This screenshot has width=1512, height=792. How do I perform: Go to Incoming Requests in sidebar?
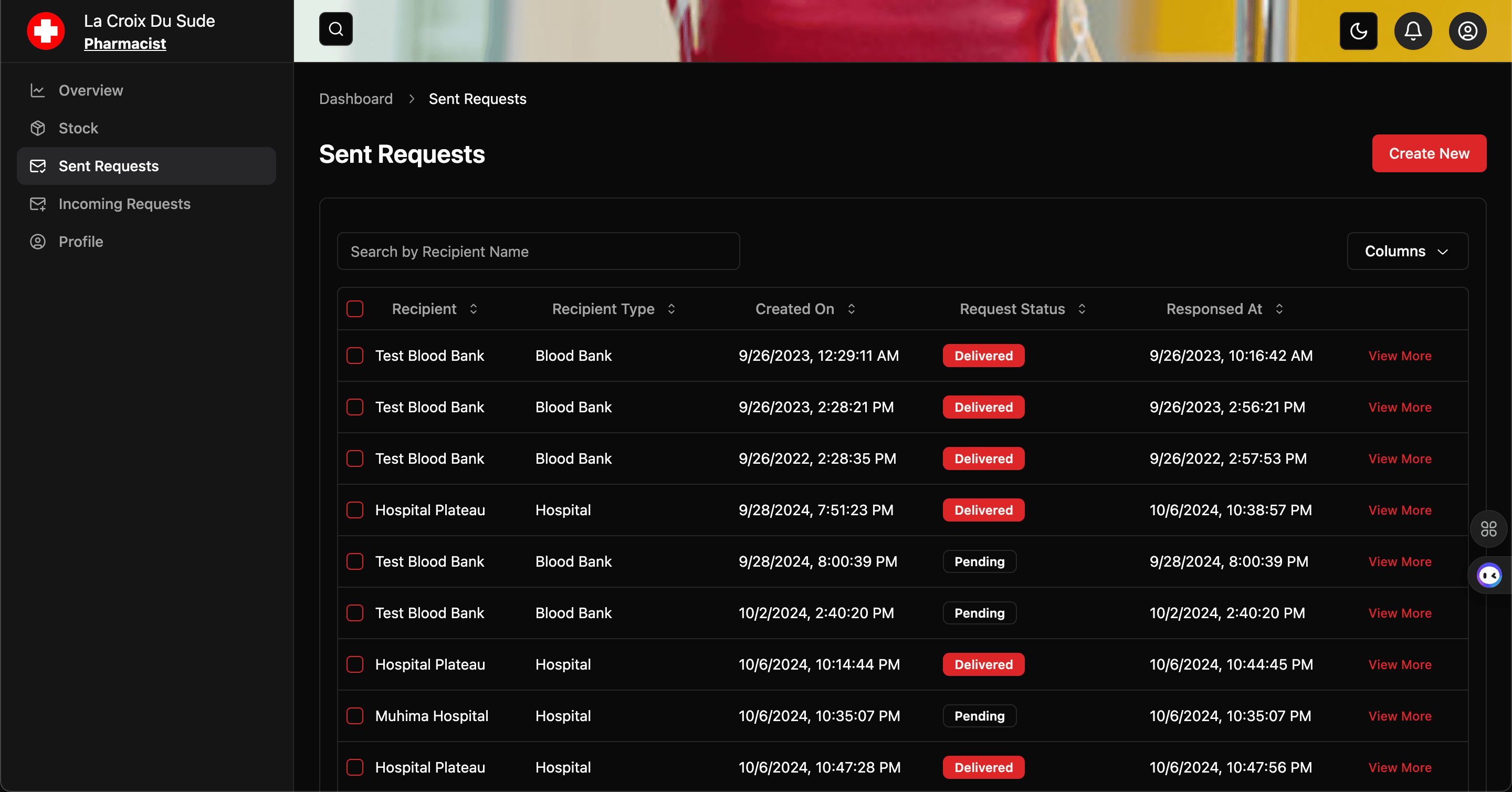[x=124, y=204]
